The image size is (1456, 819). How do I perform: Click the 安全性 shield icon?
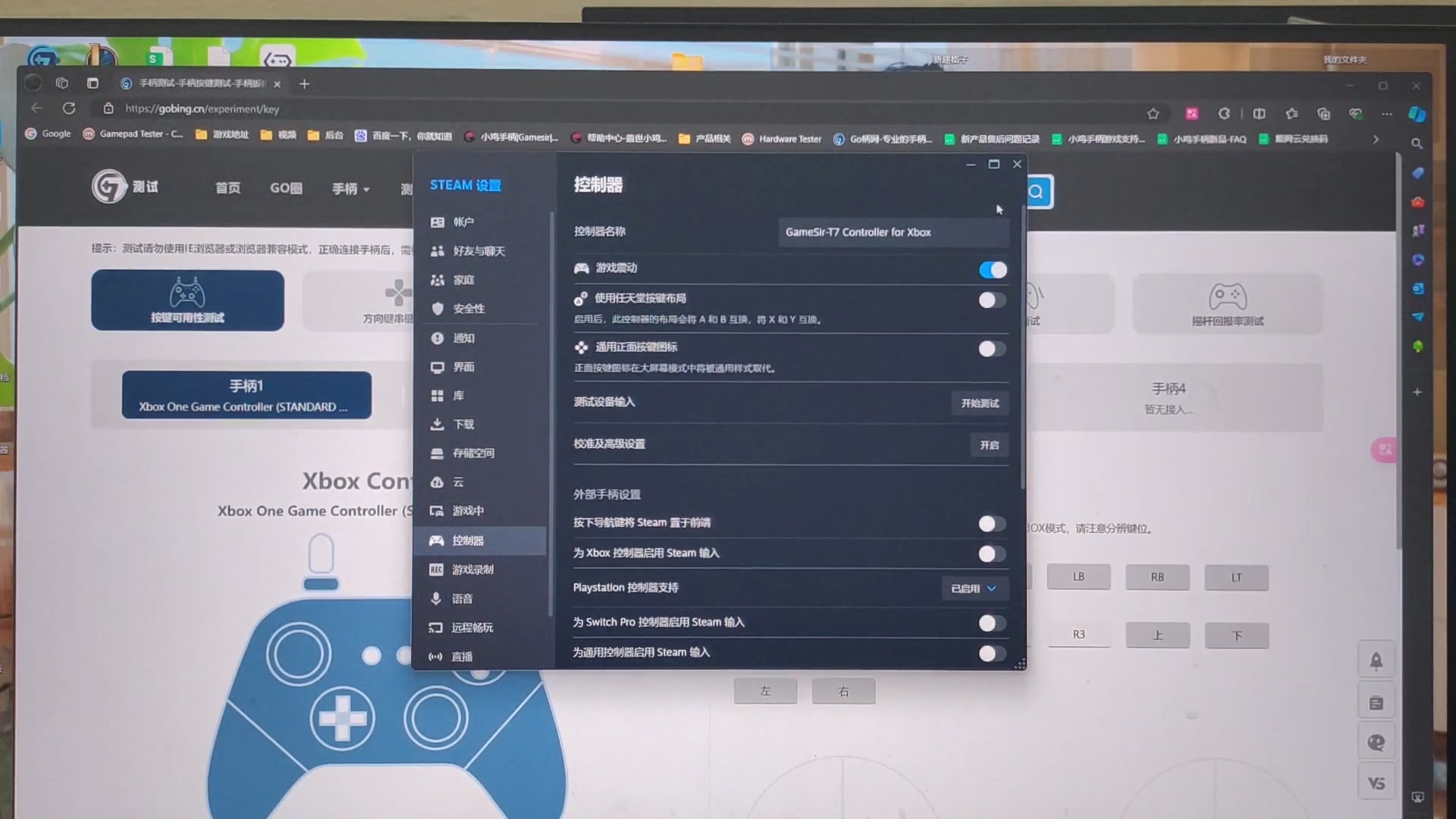coord(438,309)
